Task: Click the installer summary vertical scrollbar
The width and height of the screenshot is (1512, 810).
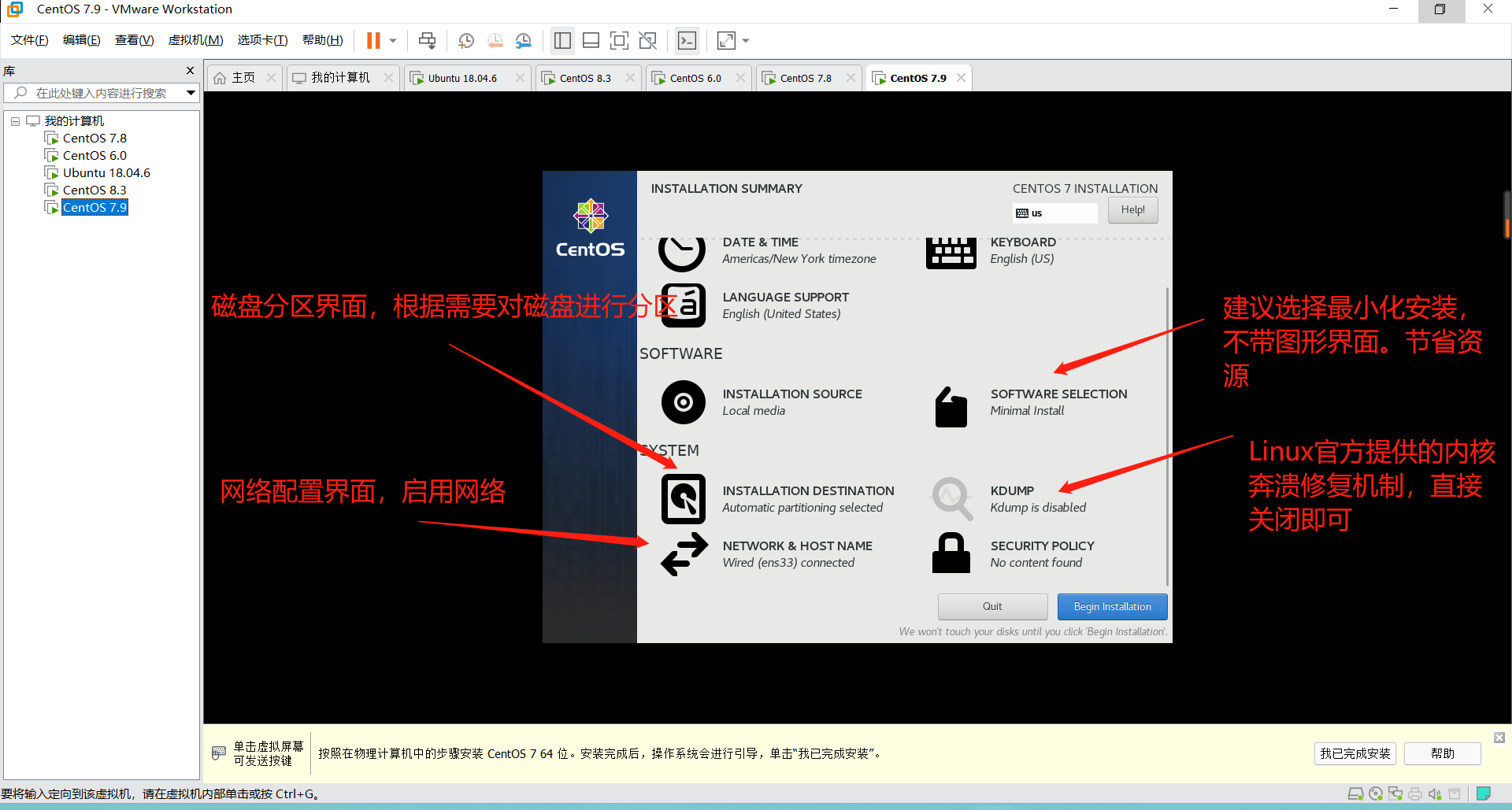Action: (1167, 437)
